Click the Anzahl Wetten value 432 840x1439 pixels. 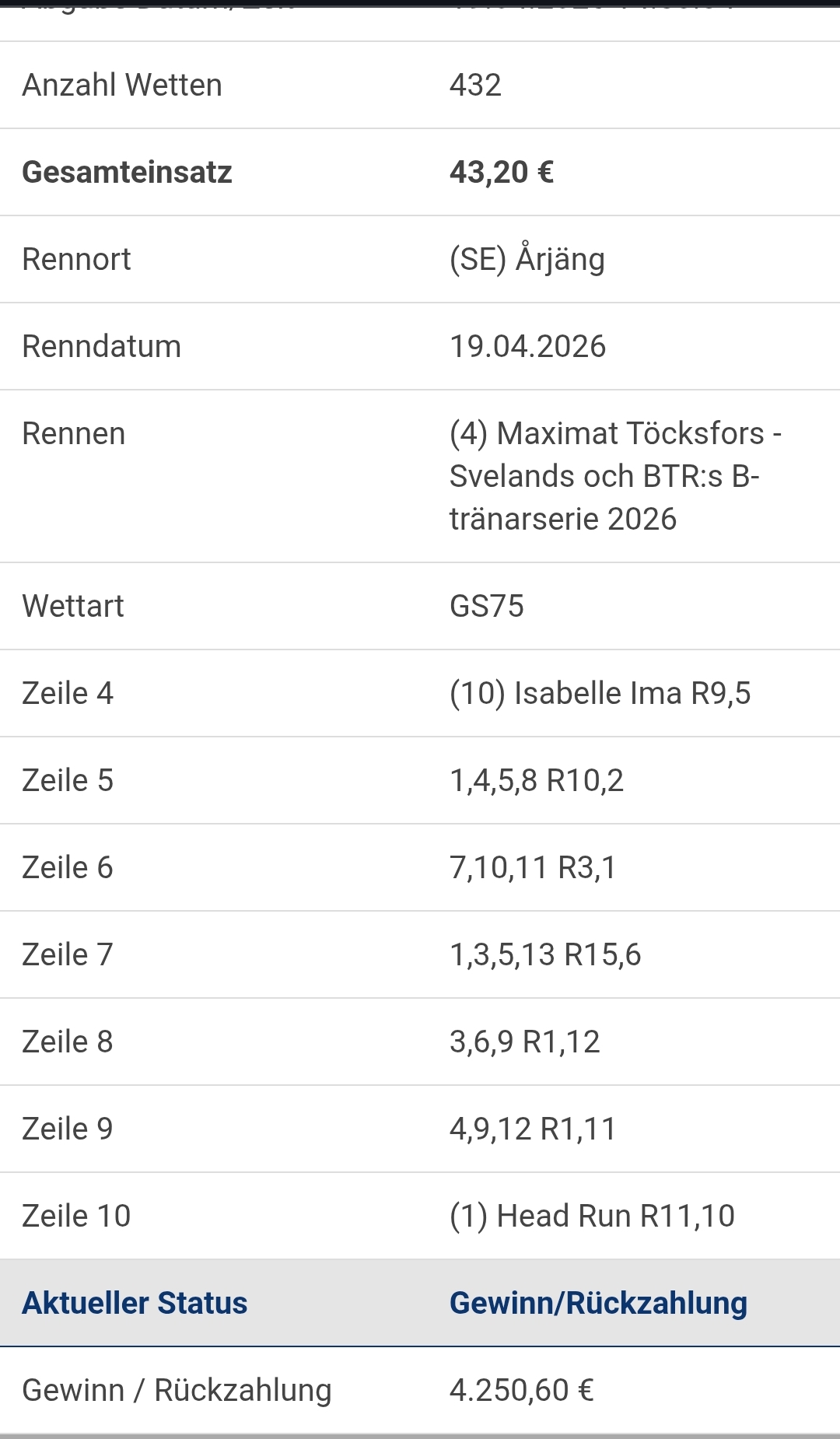coord(475,85)
